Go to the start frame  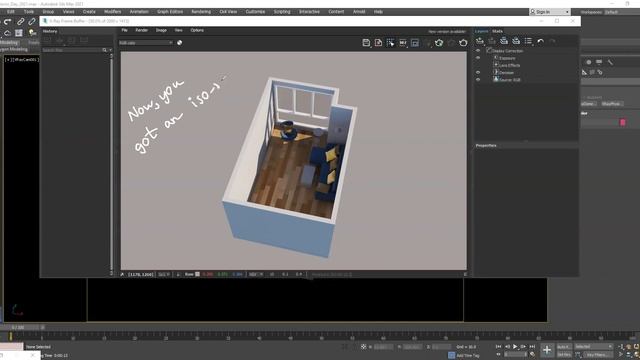coord(498,347)
